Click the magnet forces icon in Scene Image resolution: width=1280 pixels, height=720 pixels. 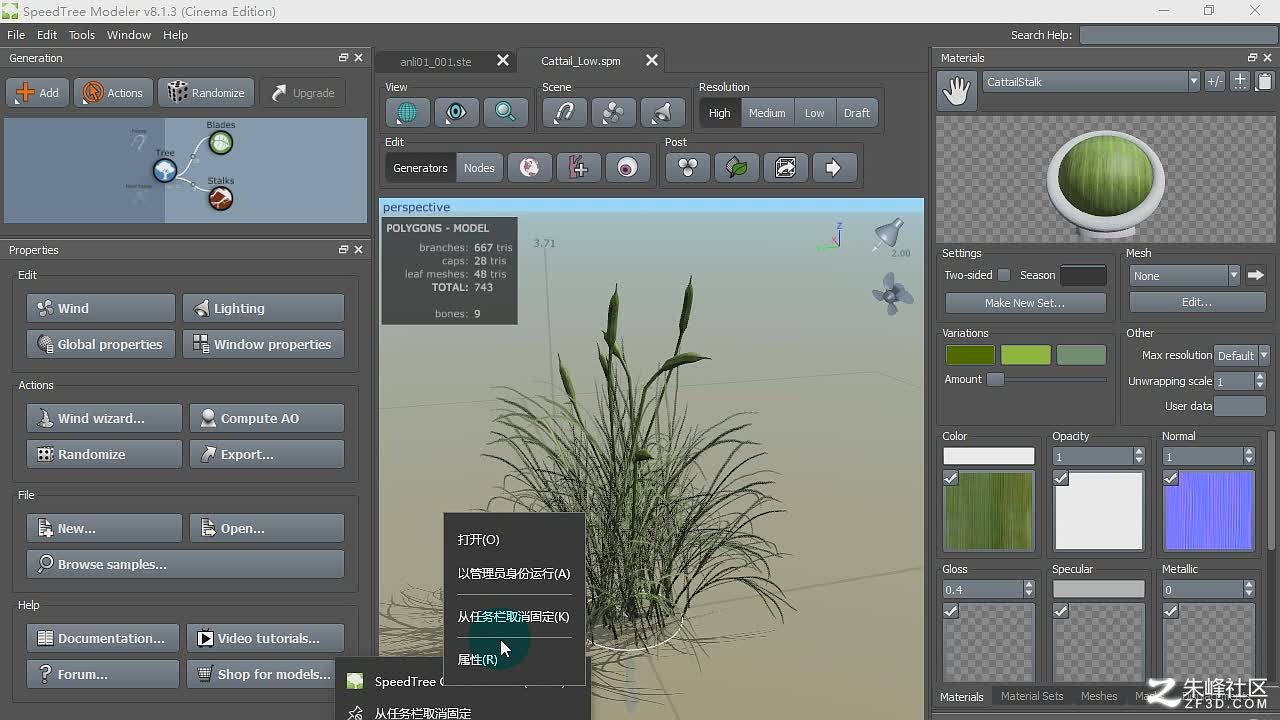pos(564,113)
